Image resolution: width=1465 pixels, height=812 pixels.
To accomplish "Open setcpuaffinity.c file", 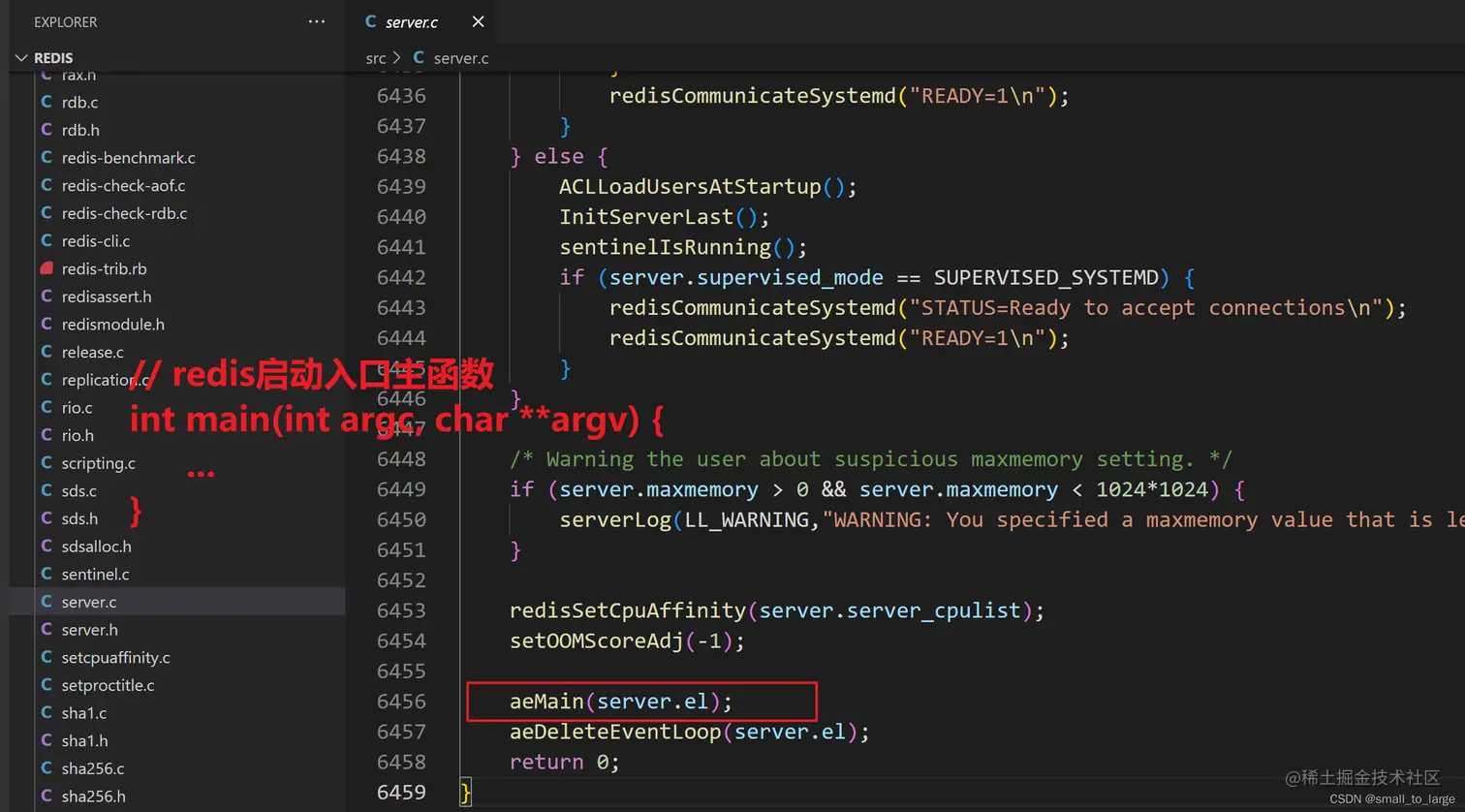I will (x=115, y=658).
